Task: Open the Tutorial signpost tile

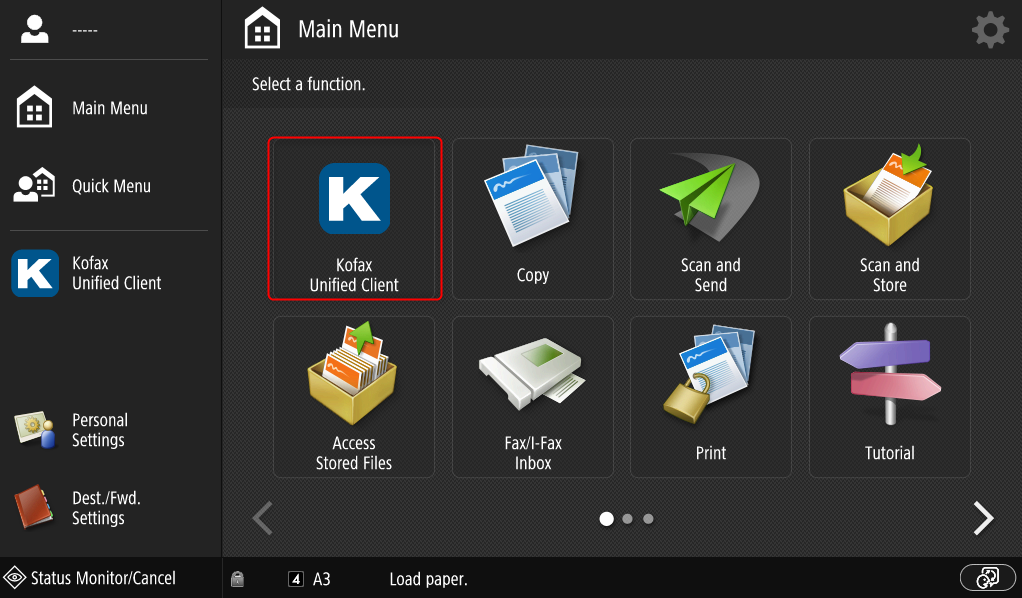Action: click(889, 397)
